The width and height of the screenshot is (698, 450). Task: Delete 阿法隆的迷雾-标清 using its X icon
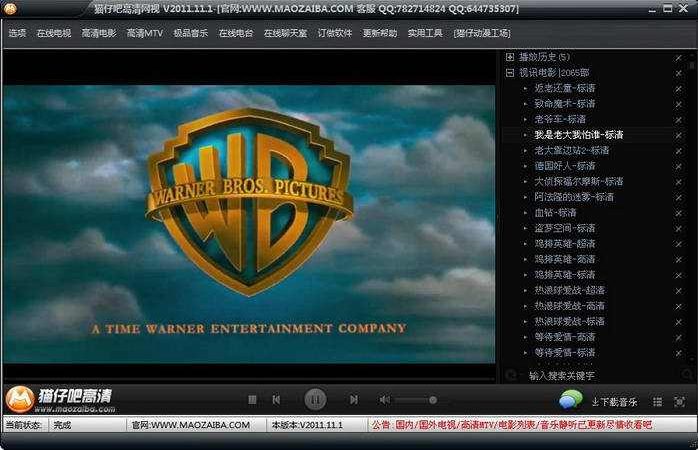click(678, 198)
